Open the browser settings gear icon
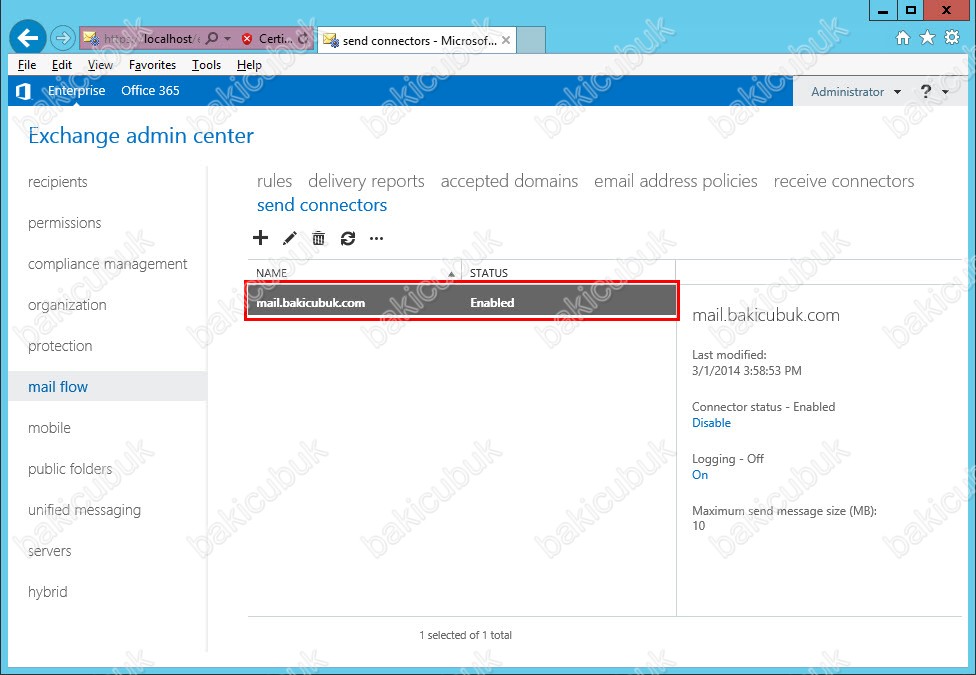 tap(952, 37)
